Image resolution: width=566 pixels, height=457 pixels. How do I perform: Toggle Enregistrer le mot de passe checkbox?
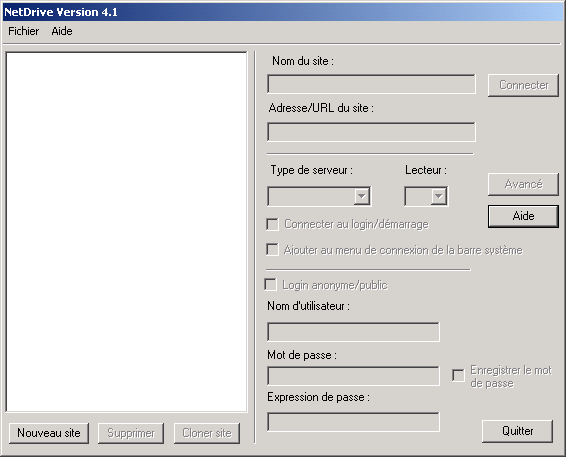point(458,375)
